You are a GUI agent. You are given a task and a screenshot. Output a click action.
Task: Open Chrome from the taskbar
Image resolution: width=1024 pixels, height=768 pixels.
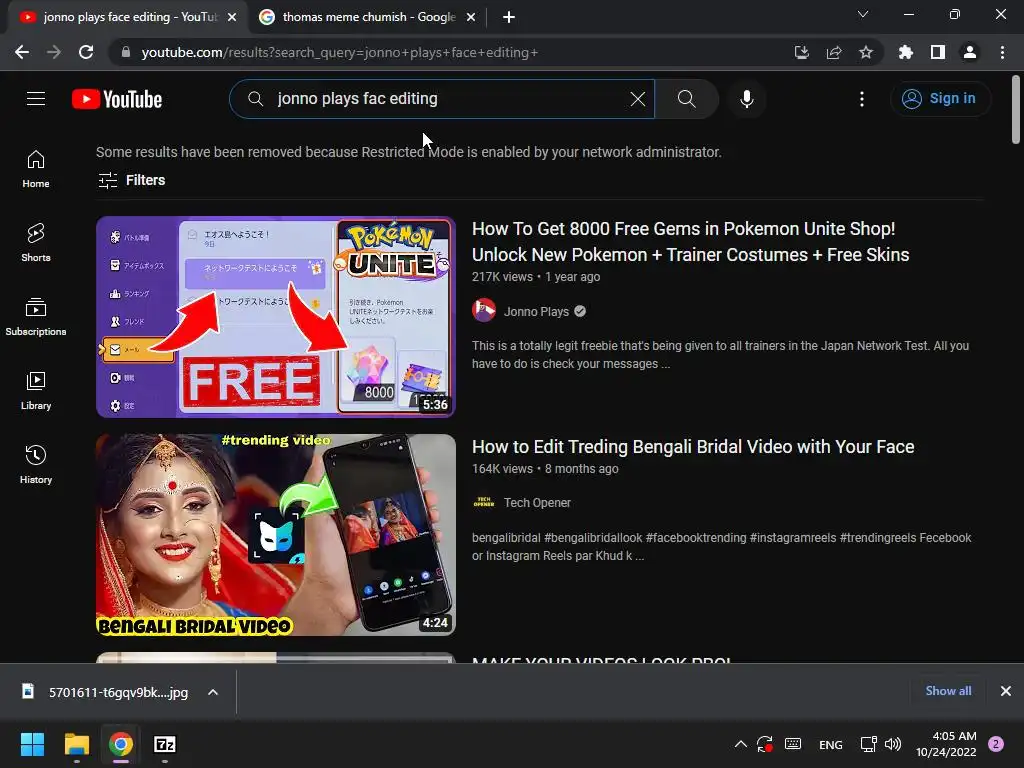pyautogui.click(x=121, y=744)
